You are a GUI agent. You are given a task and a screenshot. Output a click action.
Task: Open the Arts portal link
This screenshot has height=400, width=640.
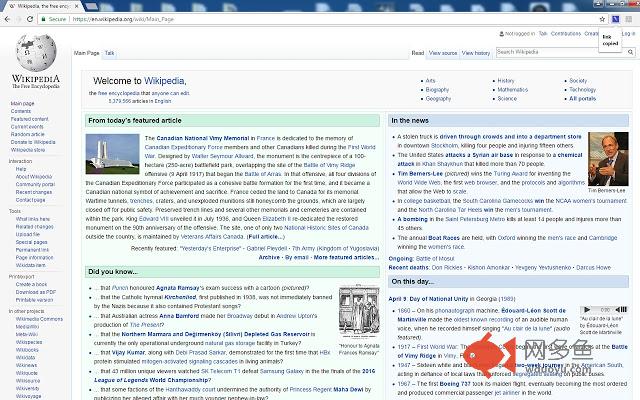(x=430, y=81)
